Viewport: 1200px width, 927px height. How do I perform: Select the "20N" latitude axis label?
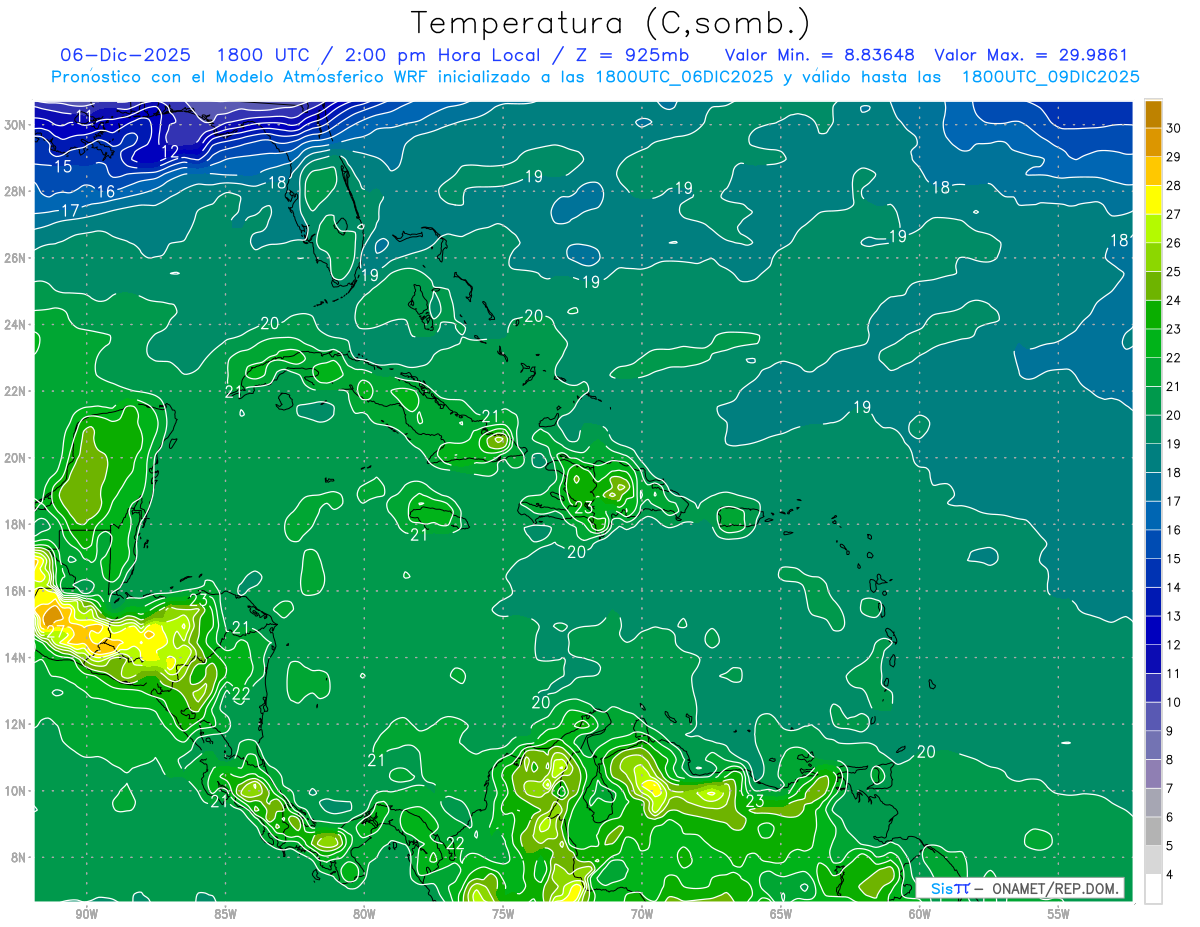pos(15,458)
